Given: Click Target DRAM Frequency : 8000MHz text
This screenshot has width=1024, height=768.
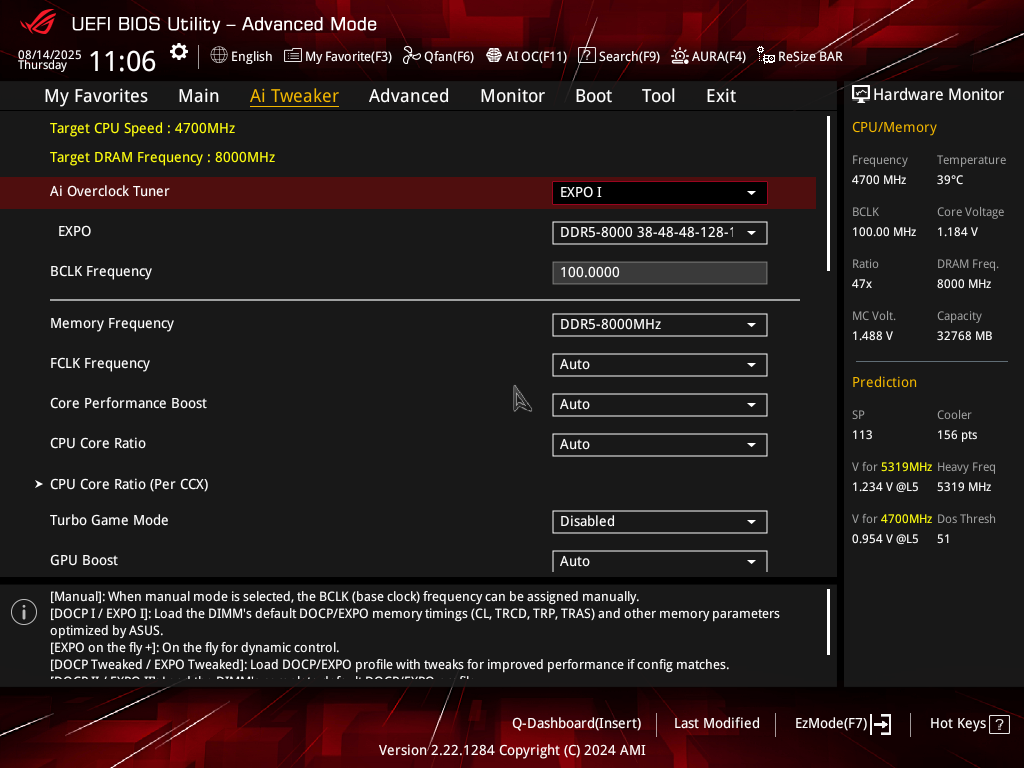Looking at the screenshot, I should (x=163, y=157).
